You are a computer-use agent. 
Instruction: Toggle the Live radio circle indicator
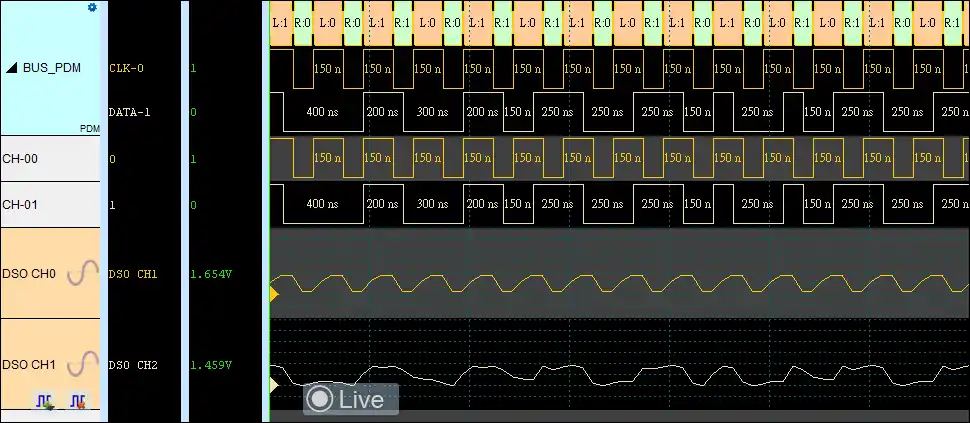(320, 399)
